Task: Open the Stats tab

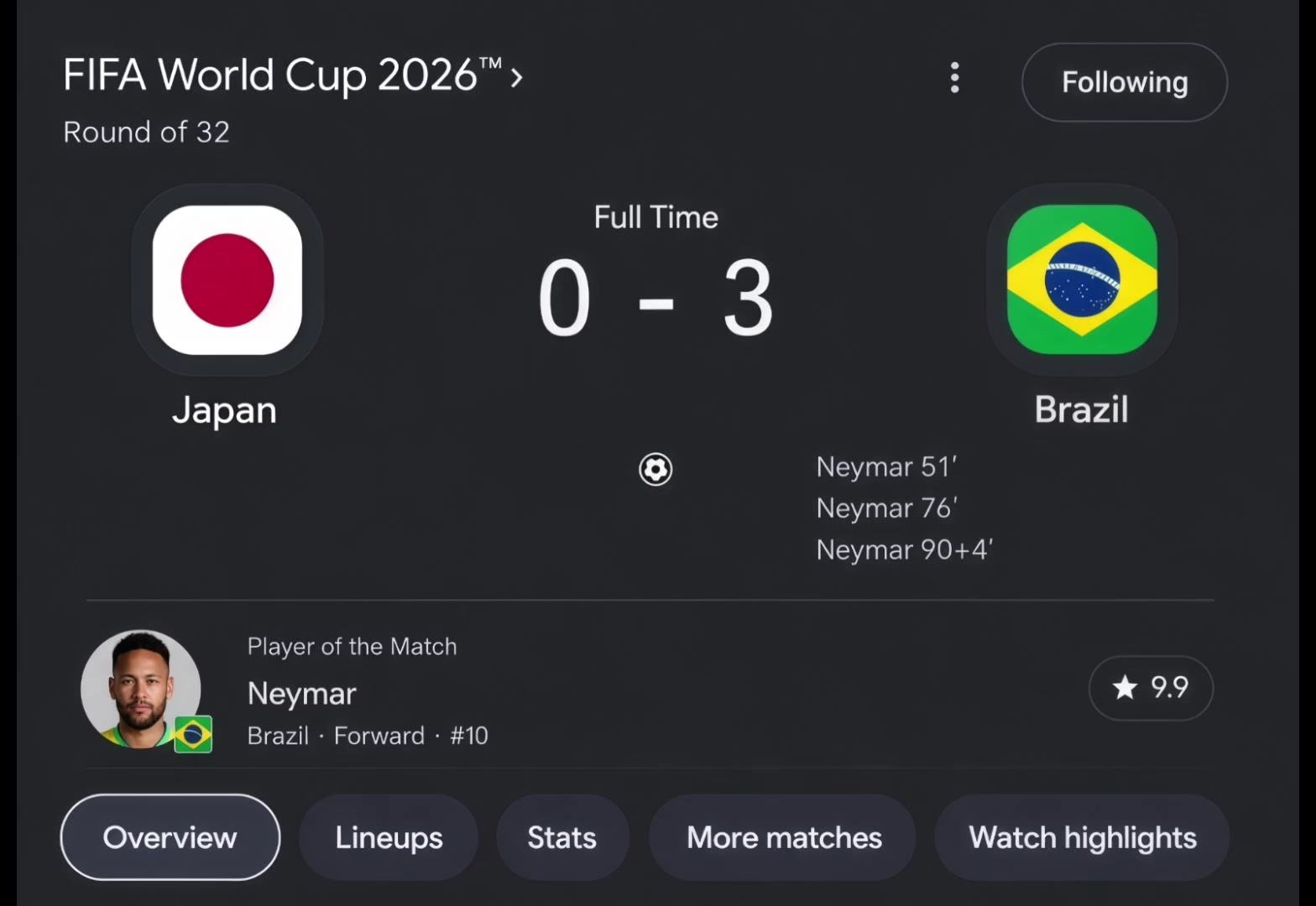Action: coord(562,837)
